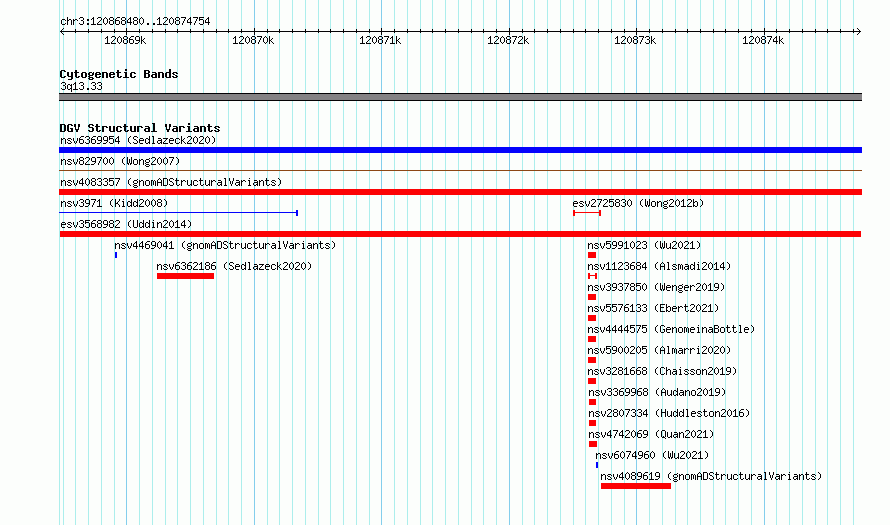Open nsv6362186 (Sedlazeck2020) label

pos(234,266)
